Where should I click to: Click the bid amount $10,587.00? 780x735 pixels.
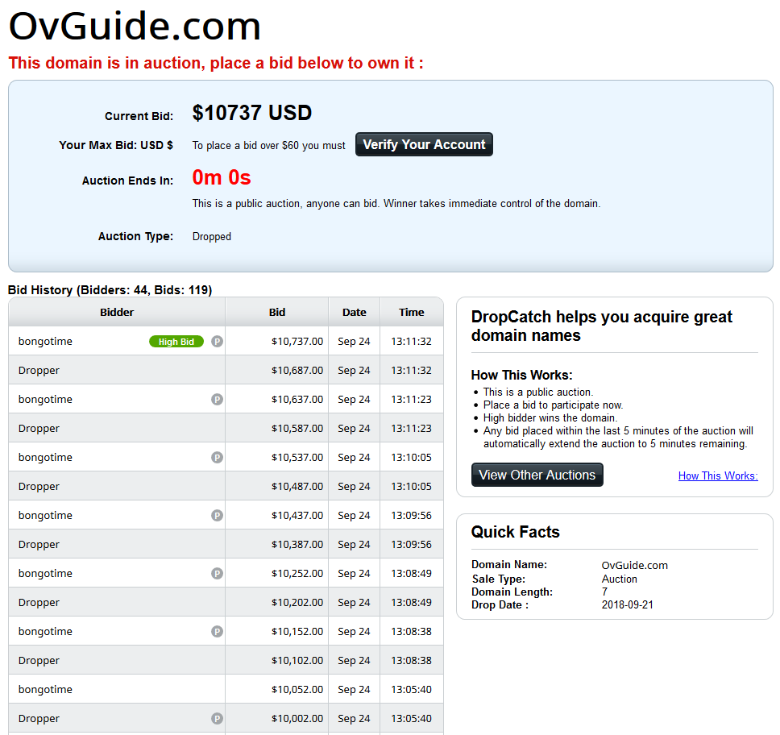tap(297, 429)
